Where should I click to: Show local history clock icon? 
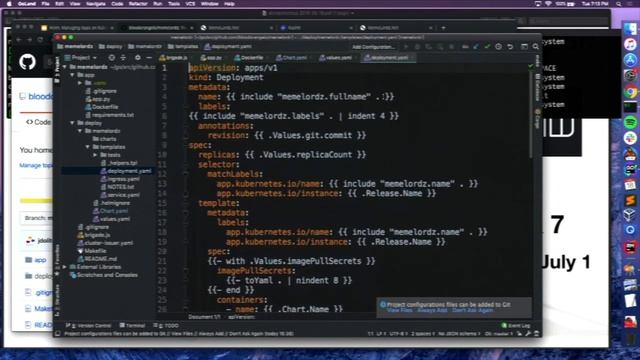pyautogui.click(x=498, y=47)
